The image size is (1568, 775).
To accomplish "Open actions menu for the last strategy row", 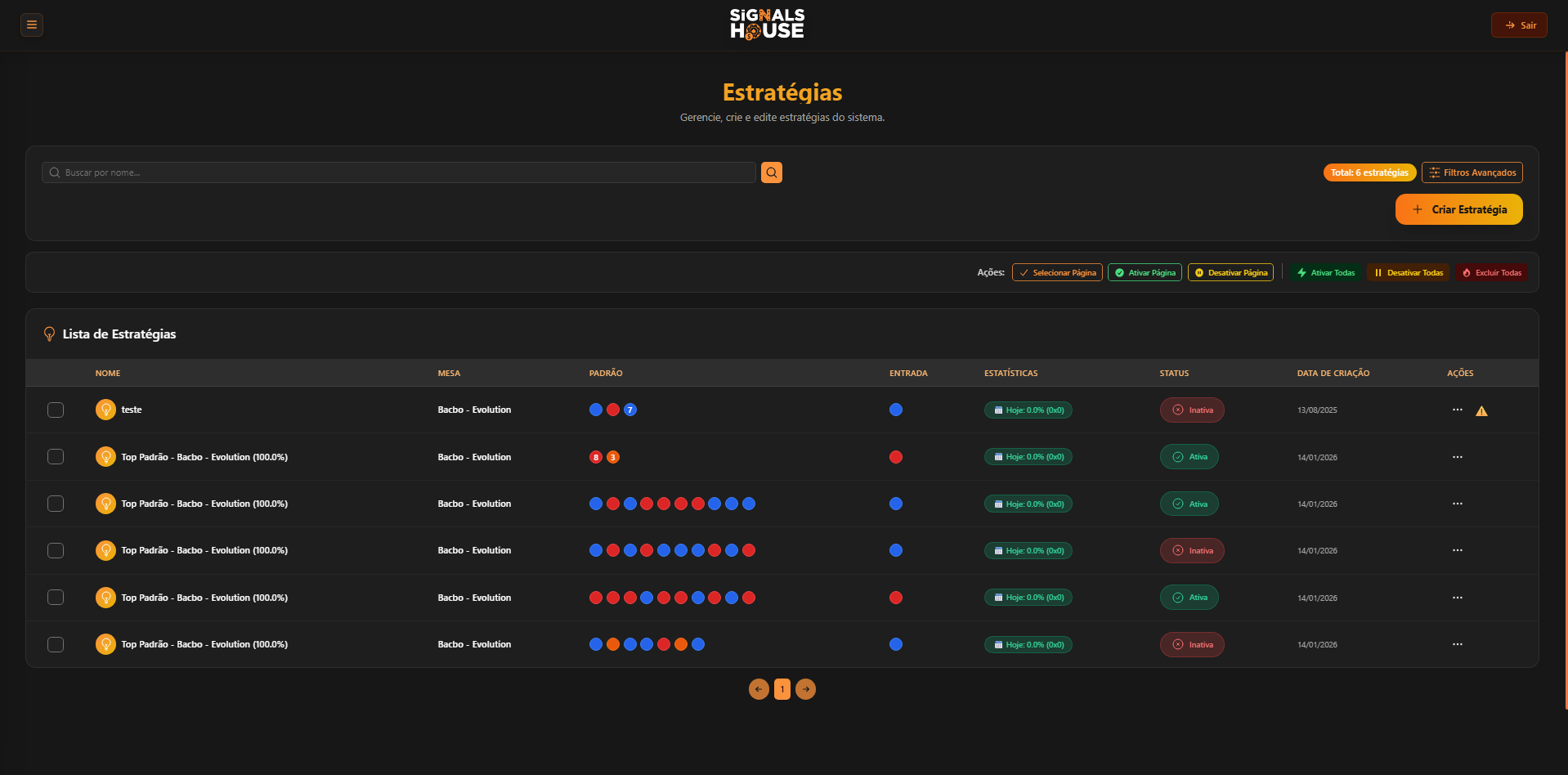I will click(1457, 644).
